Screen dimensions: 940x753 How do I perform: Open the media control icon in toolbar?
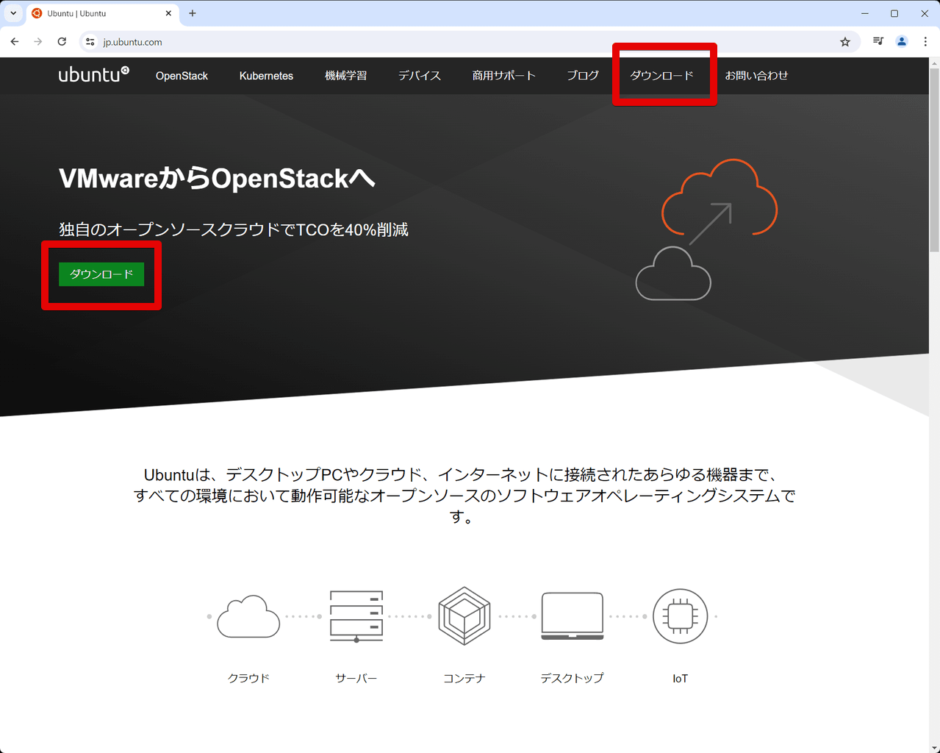tap(878, 41)
